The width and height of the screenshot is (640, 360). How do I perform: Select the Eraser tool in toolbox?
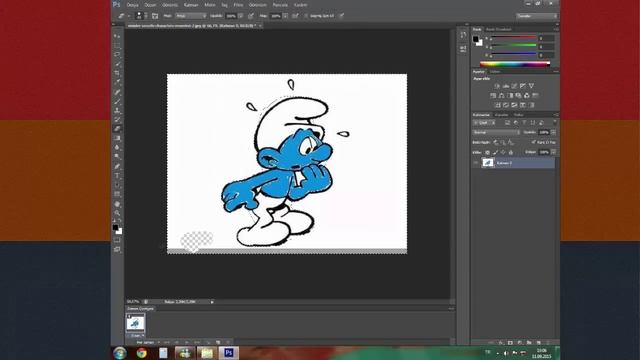point(117,129)
